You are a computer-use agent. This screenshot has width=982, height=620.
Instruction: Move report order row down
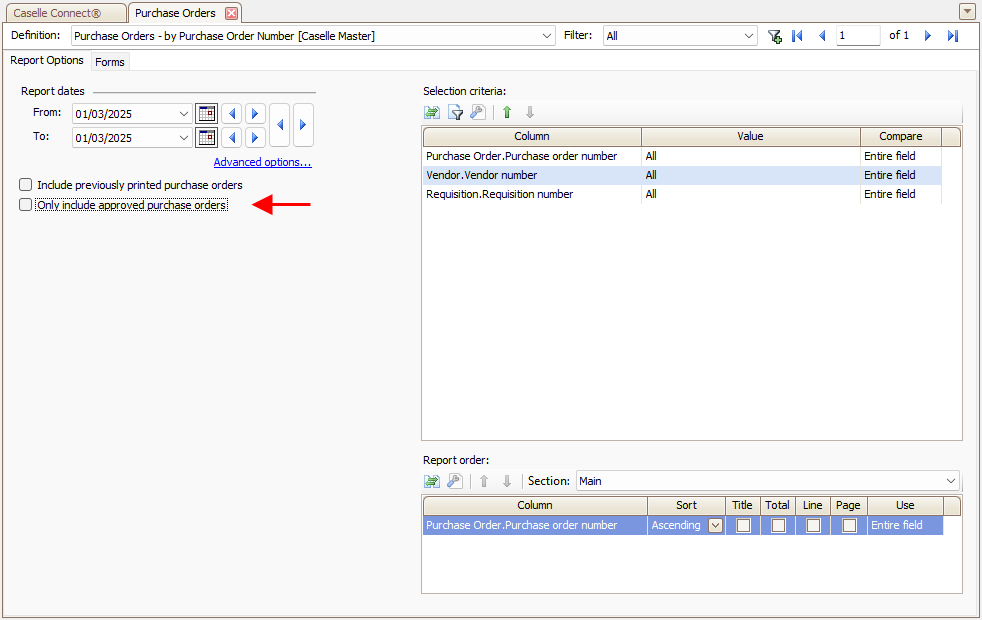click(507, 481)
